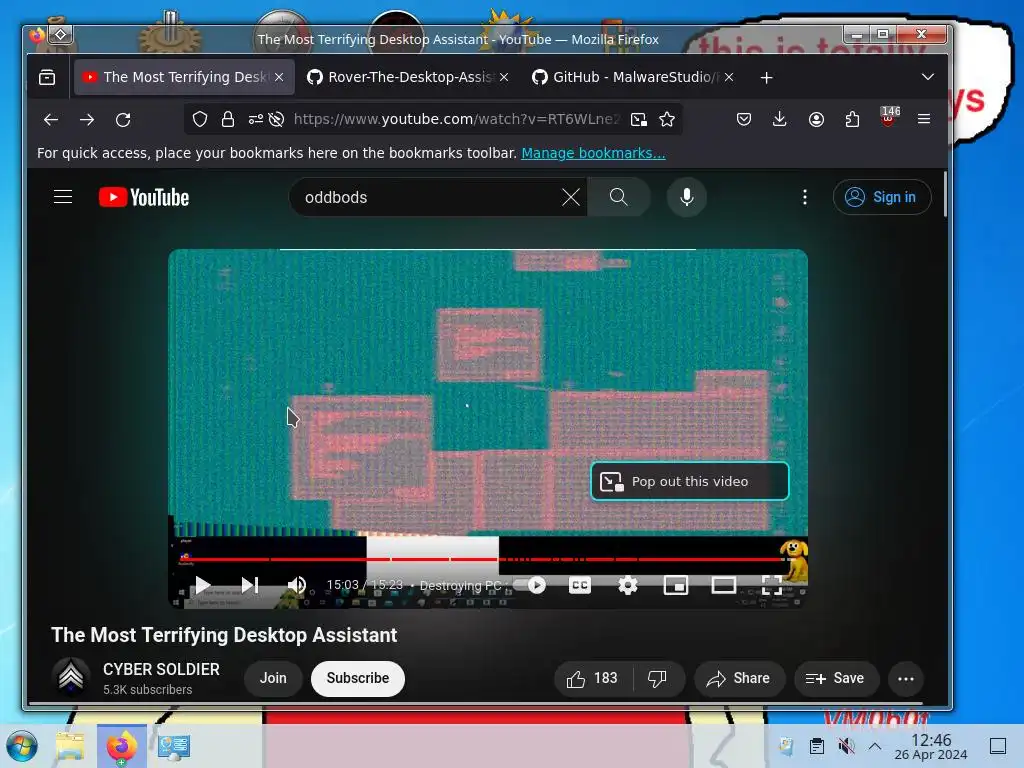The image size is (1024, 768).
Task: Open Firefox View tab list icon
Action: (47, 78)
